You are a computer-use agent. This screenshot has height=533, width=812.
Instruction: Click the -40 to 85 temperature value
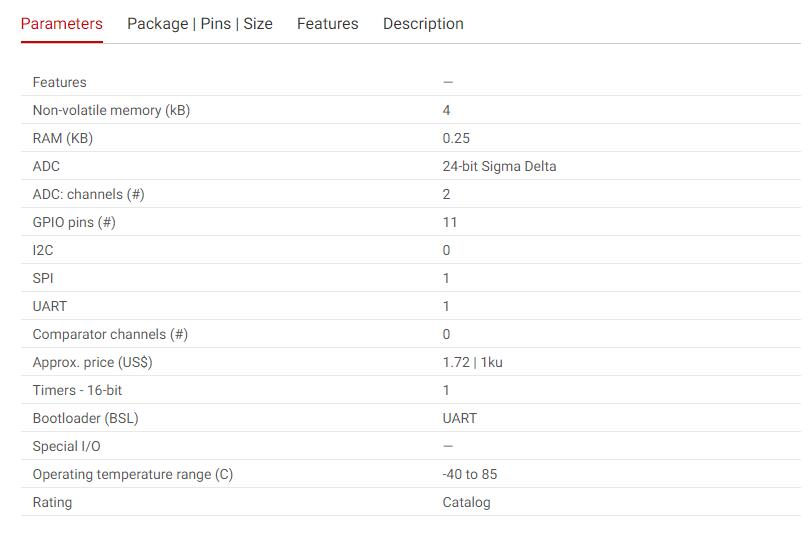pyautogui.click(x=470, y=474)
